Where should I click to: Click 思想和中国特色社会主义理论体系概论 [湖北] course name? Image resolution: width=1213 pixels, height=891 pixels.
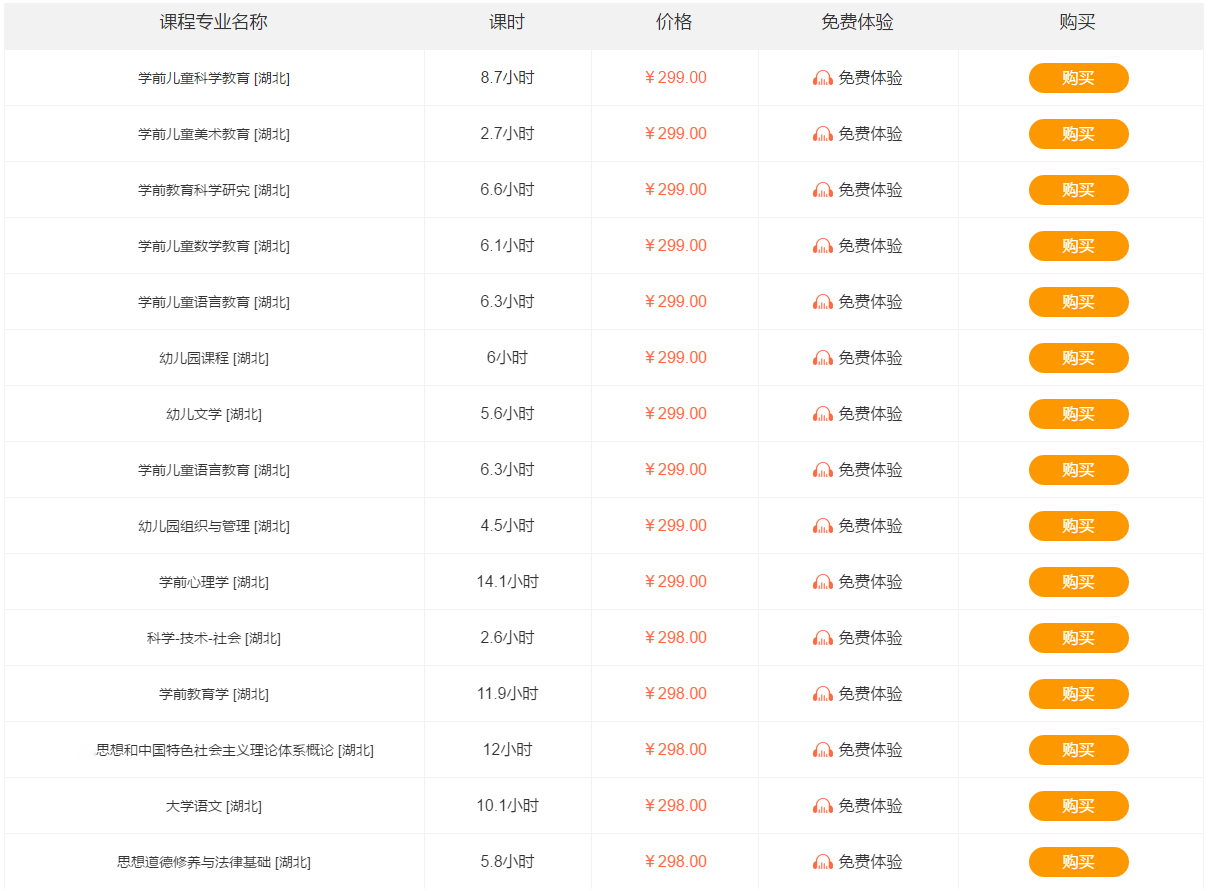[235, 750]
